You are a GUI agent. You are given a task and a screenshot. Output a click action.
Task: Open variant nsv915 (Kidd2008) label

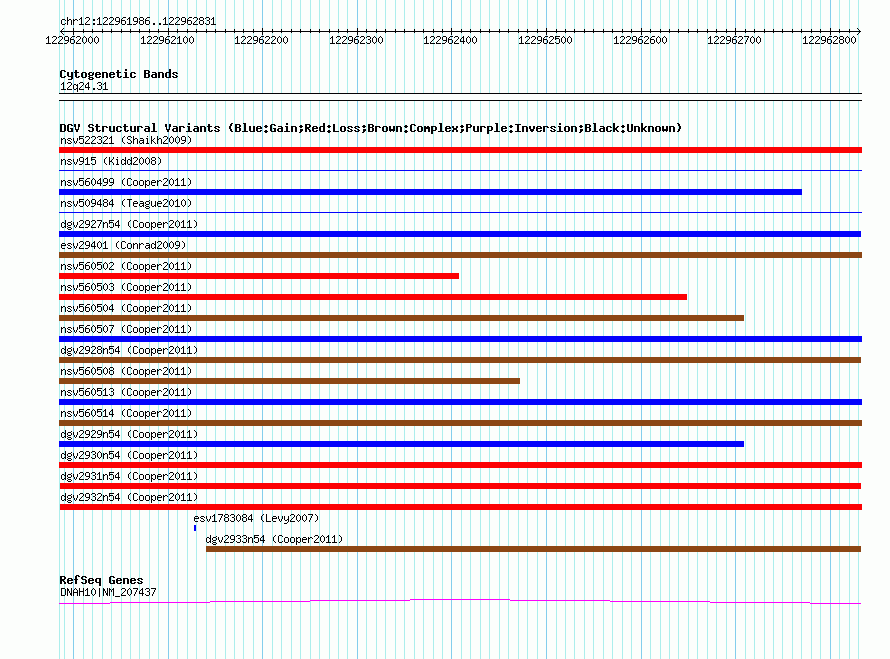(x=111, y=161)
